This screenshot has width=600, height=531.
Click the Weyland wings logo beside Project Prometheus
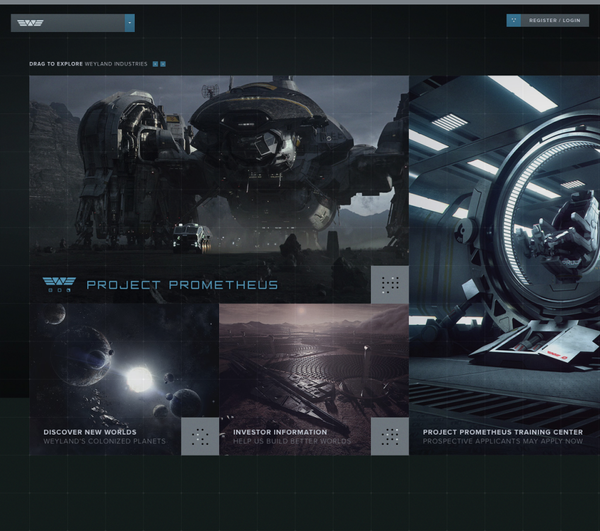59,285
